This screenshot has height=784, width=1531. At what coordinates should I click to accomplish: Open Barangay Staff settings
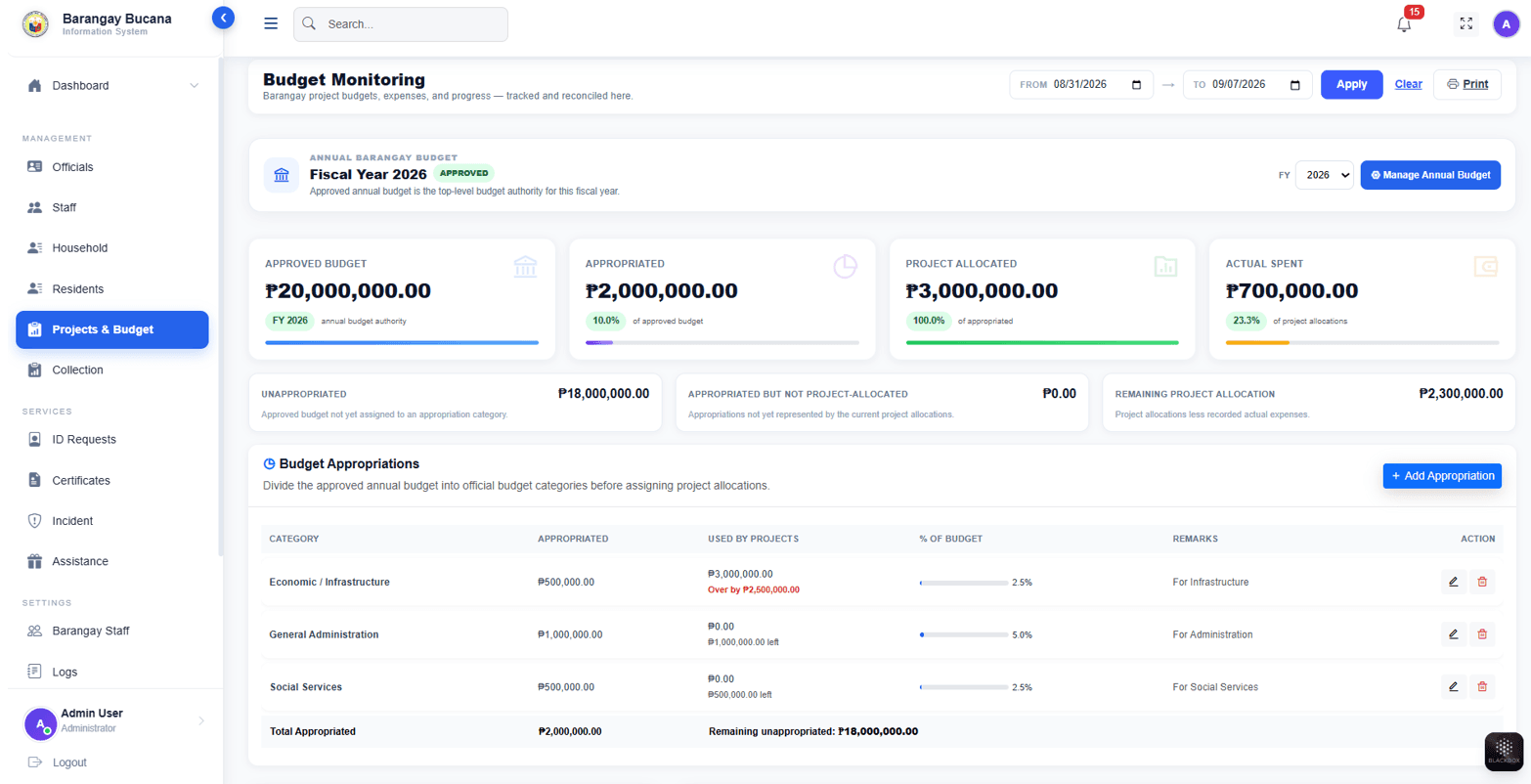pos(111,632)
